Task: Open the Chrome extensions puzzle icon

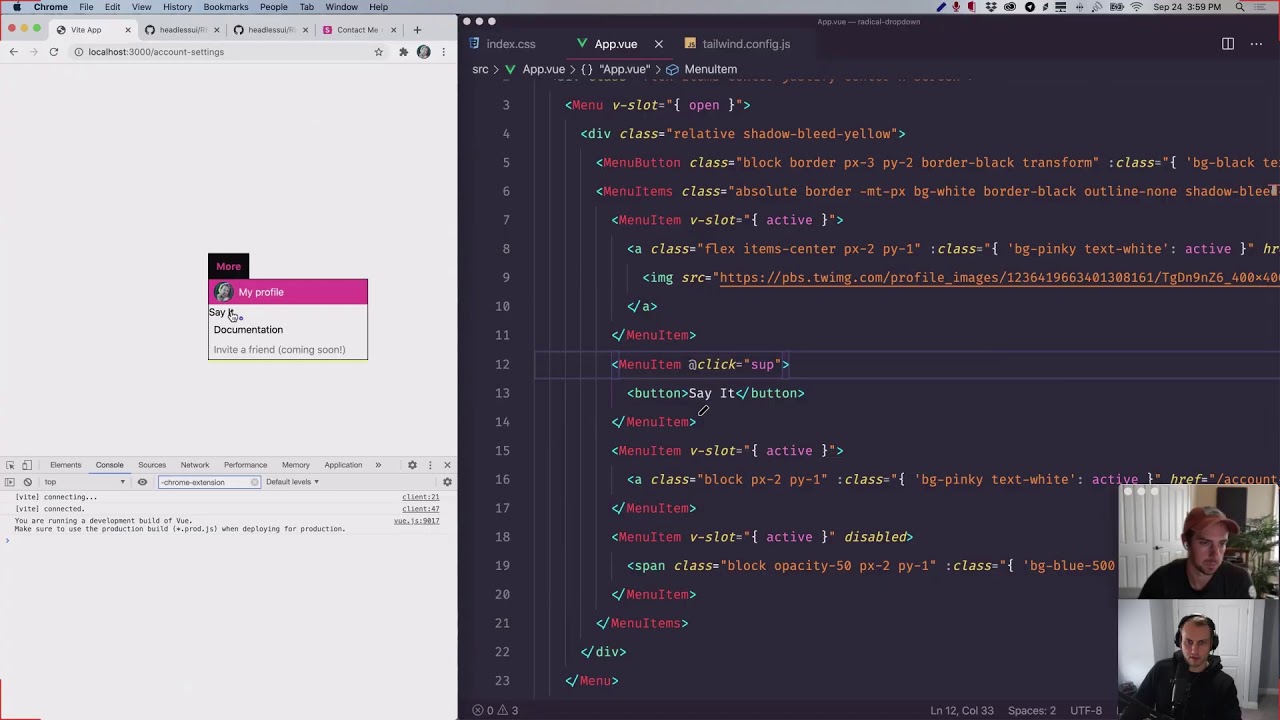Action: (x=403, y=52)
